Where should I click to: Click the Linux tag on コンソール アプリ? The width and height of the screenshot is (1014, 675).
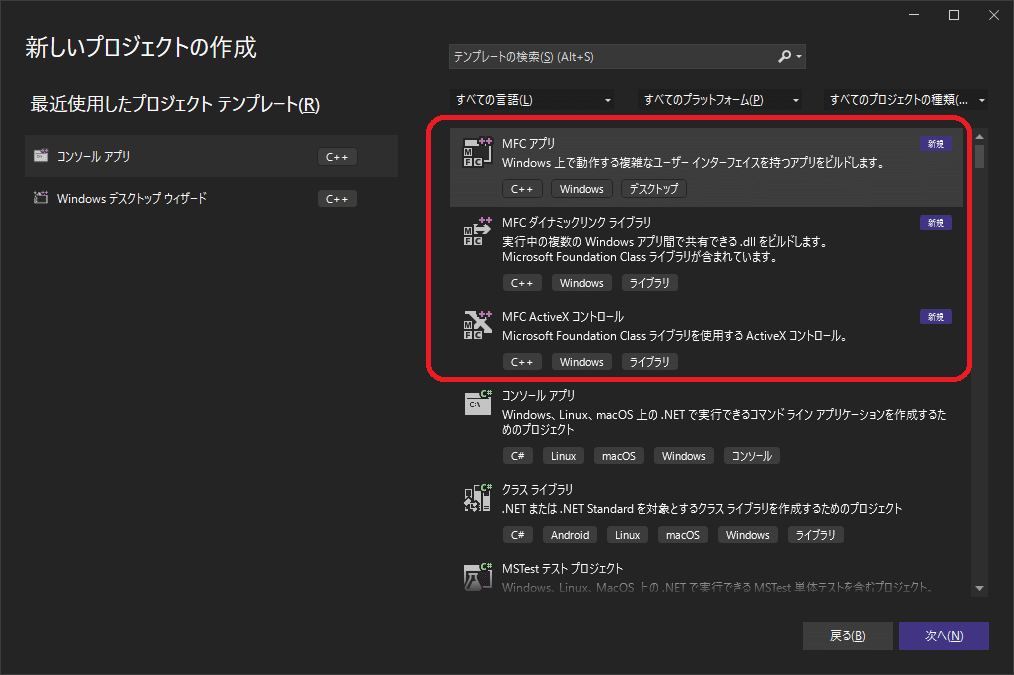[x=563, y=456]
